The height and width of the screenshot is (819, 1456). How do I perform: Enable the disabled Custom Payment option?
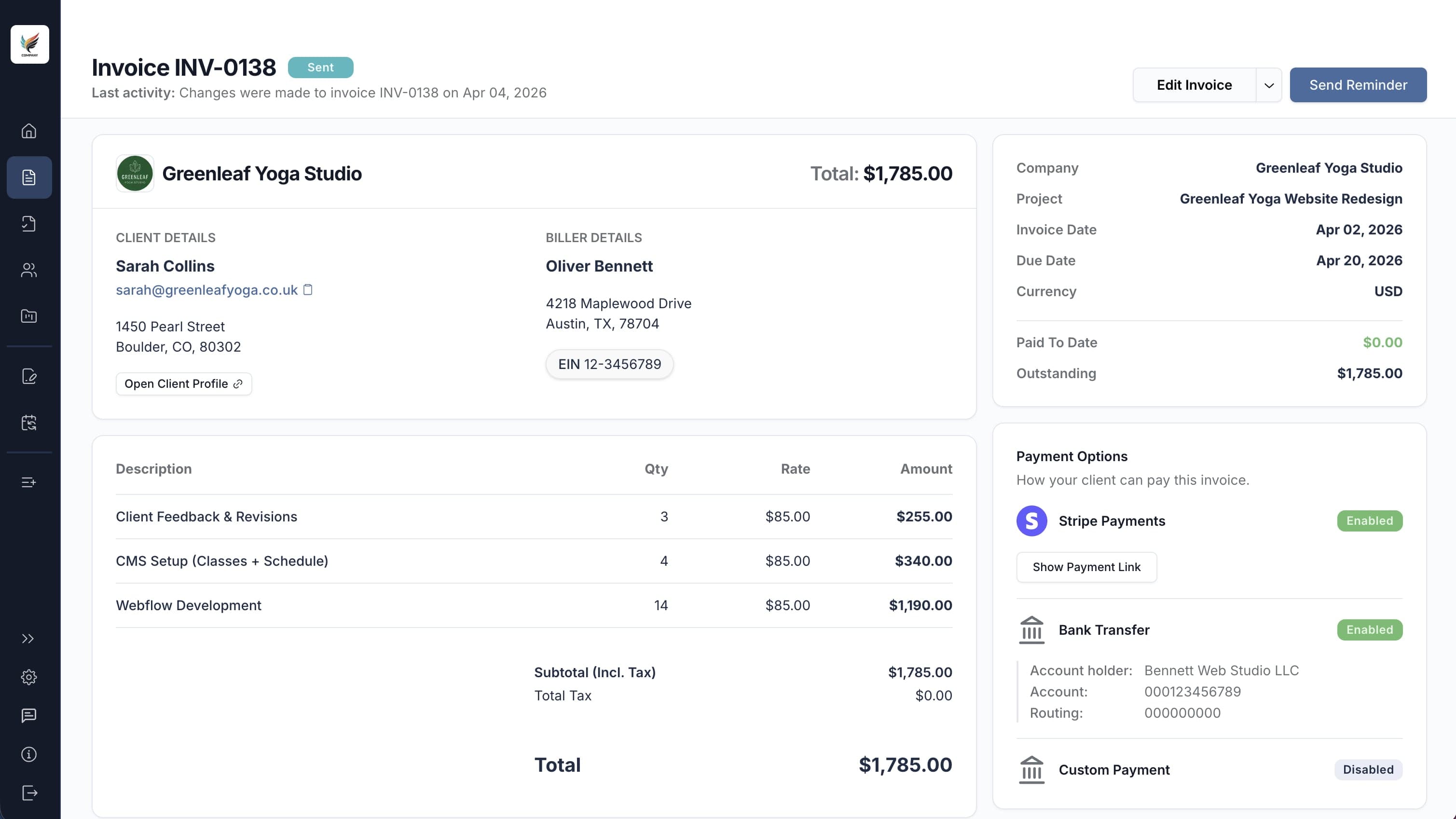(x=1368, y=769)
